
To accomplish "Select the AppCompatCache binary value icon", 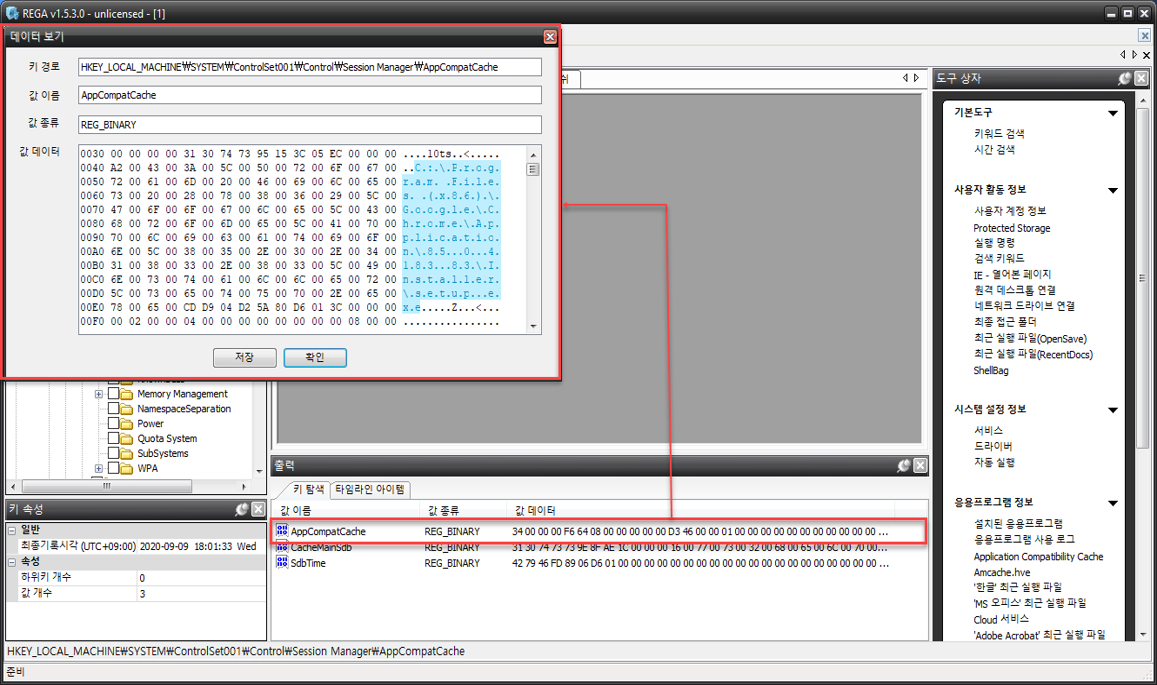I will [x=282, y=531].
